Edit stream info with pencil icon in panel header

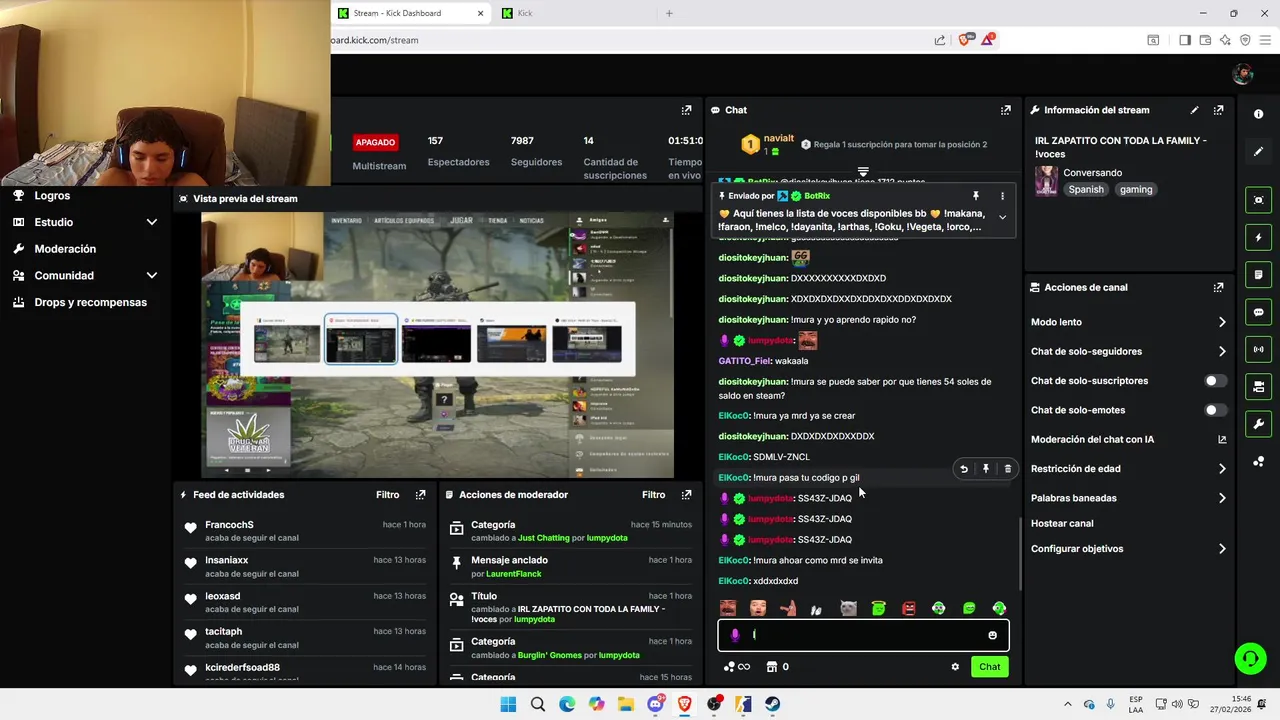(x=1194, y=110)
